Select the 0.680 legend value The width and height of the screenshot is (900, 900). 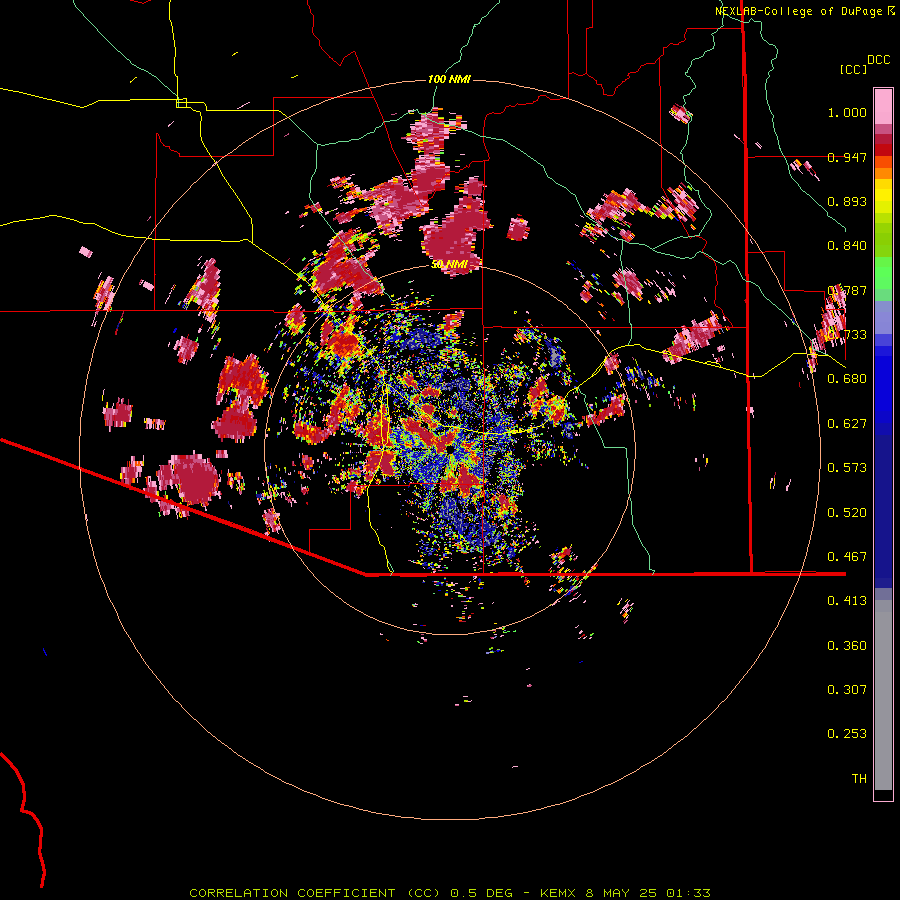click(x=847, y=379)
